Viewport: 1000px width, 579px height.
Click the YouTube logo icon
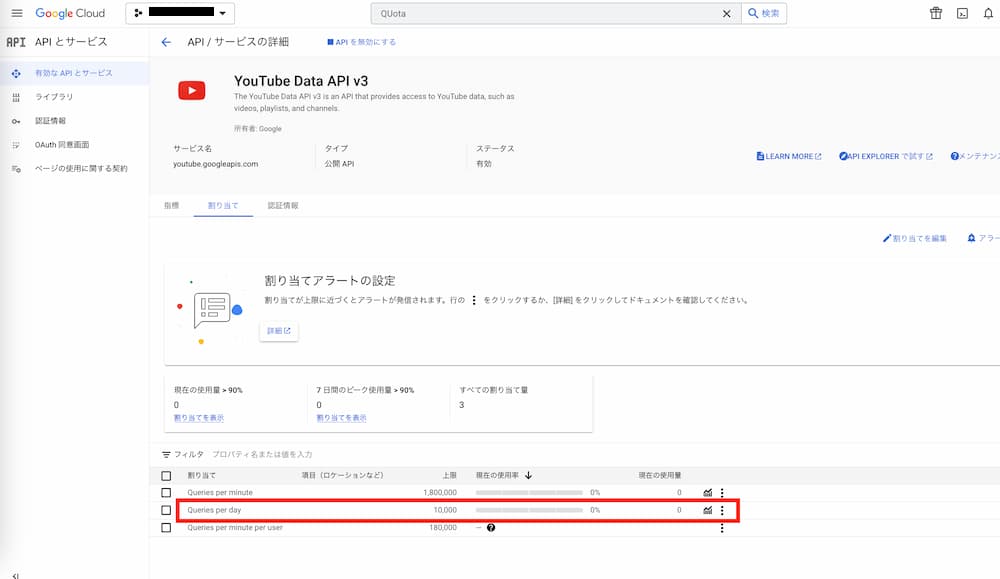[x=191, y=91]
